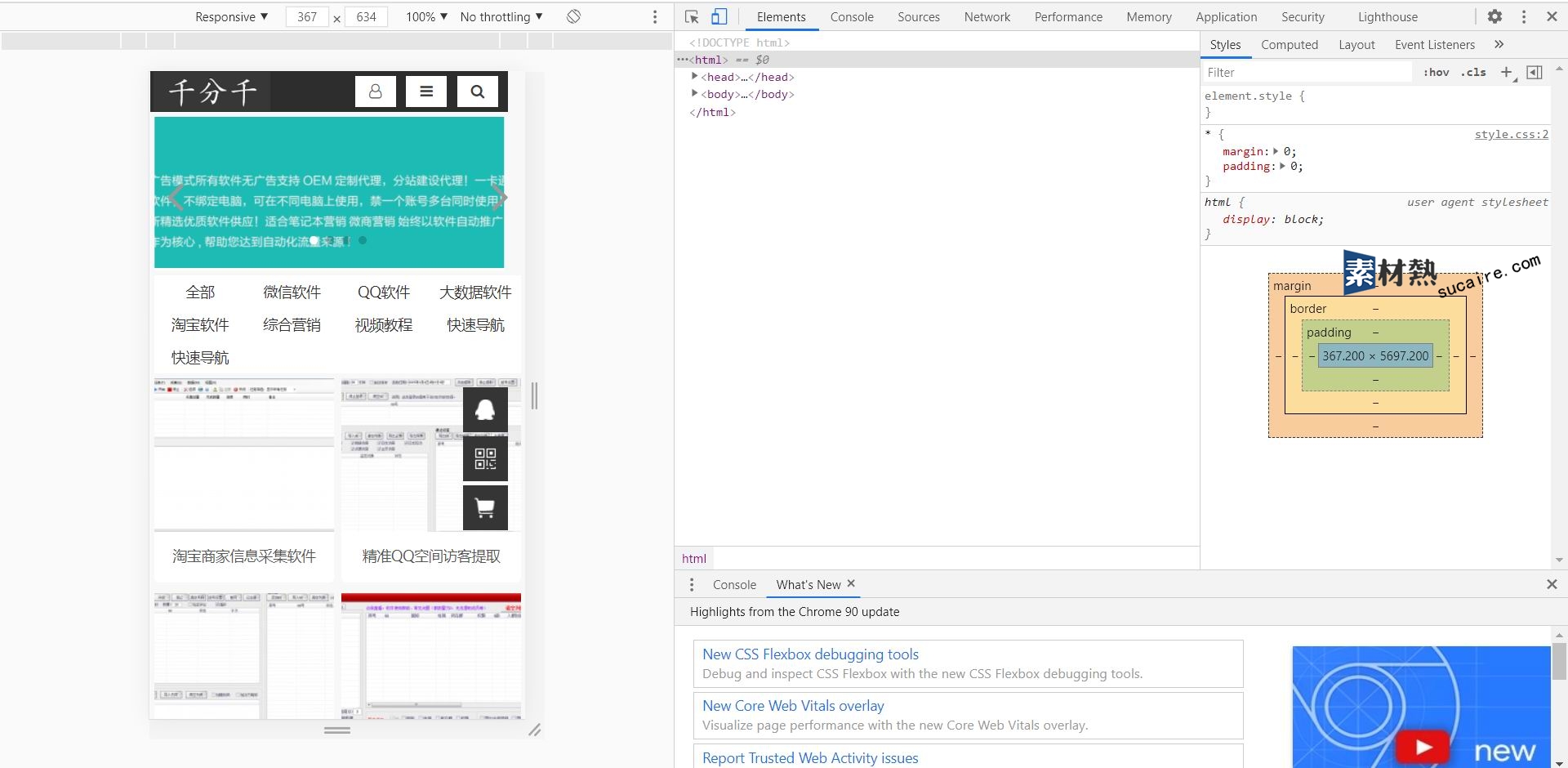Click the QQ软件 category link

(x=384, y=292)
